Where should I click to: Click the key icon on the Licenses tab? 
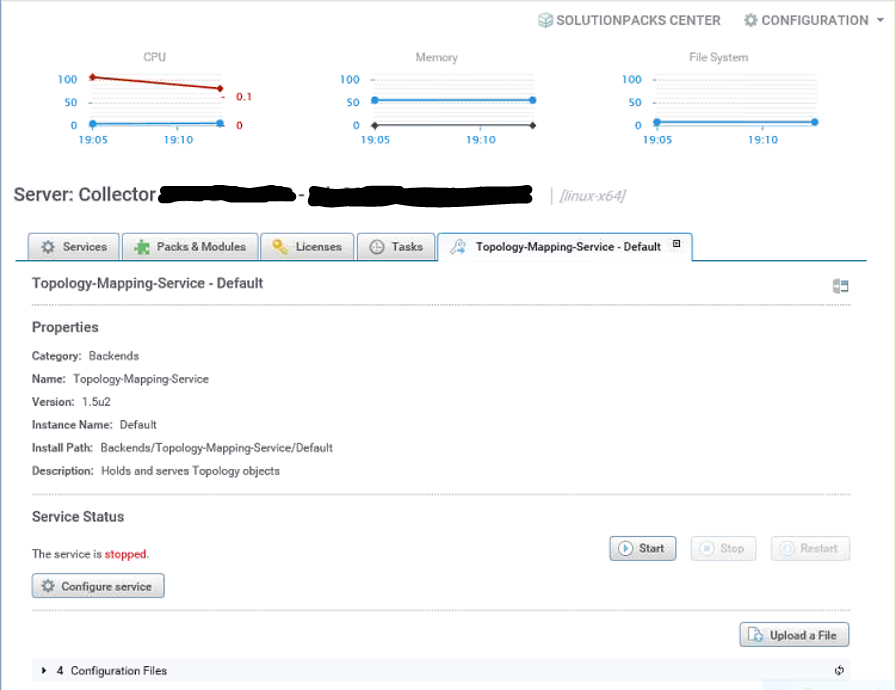pos(280,247)
